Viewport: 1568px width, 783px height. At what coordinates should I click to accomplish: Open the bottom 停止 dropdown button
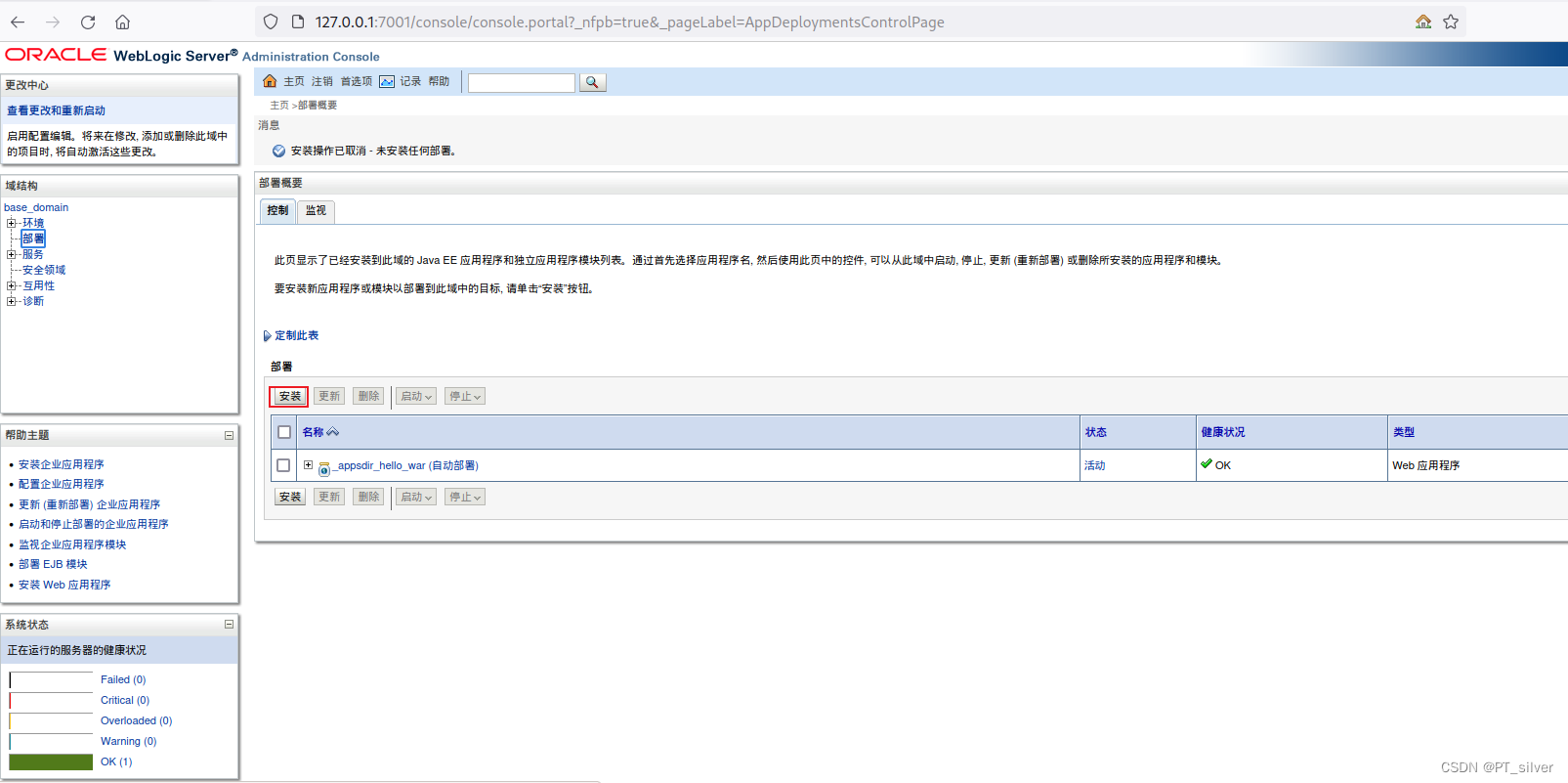pyautogui.click(x=465, y=497)
